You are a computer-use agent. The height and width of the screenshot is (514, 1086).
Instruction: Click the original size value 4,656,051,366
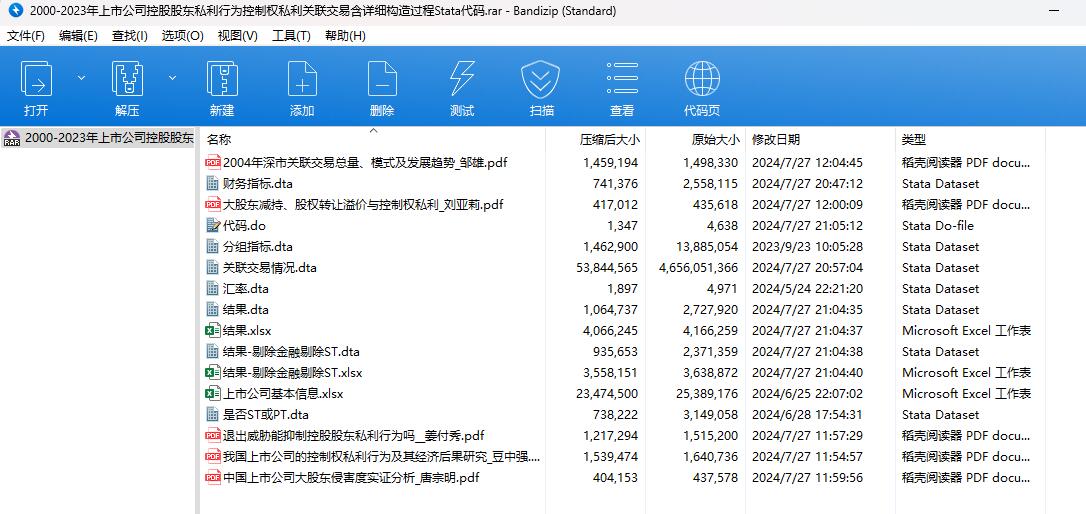click(698, 268)
